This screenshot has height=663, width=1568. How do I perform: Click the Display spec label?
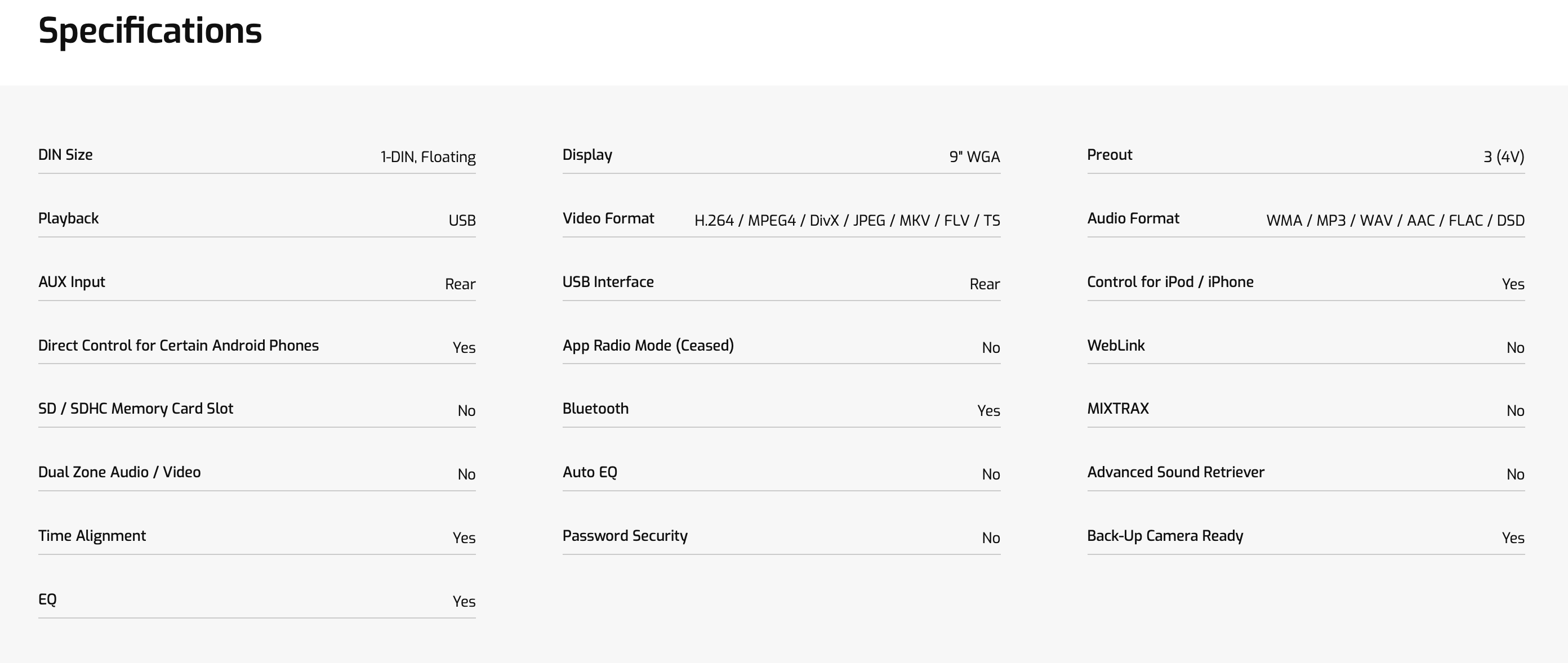pyautogui.click(x=587, y=155)
